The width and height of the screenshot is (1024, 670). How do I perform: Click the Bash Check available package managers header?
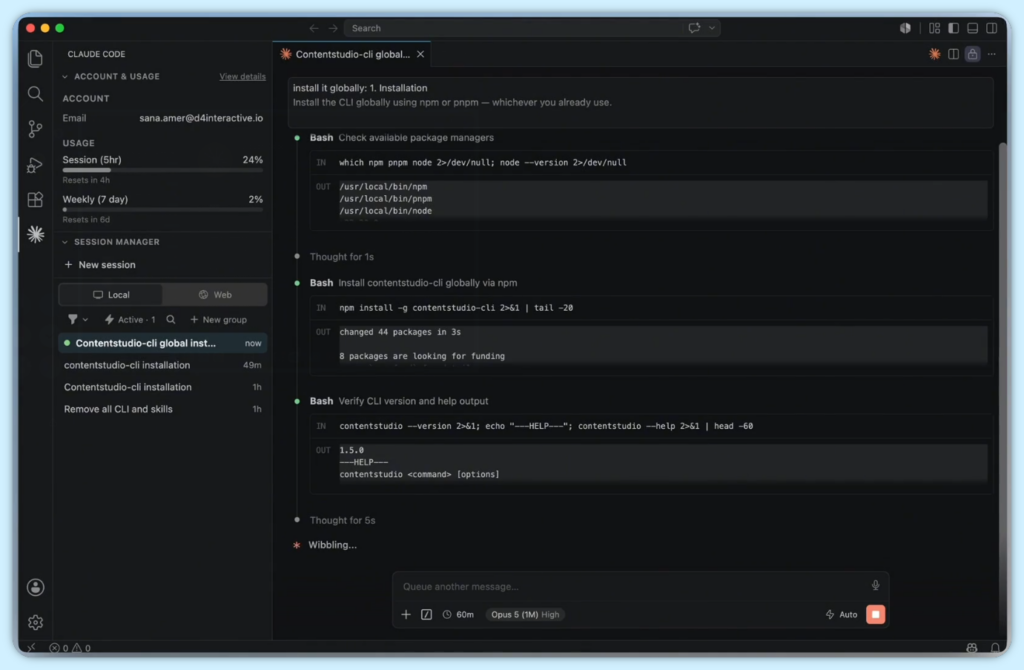(x=402, y=138)
